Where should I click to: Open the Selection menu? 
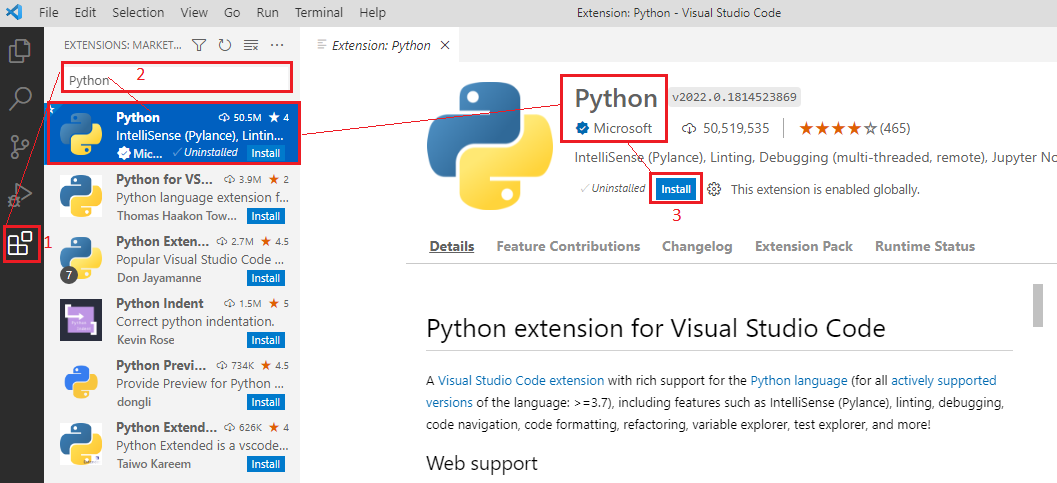click(x=138, y=12)
